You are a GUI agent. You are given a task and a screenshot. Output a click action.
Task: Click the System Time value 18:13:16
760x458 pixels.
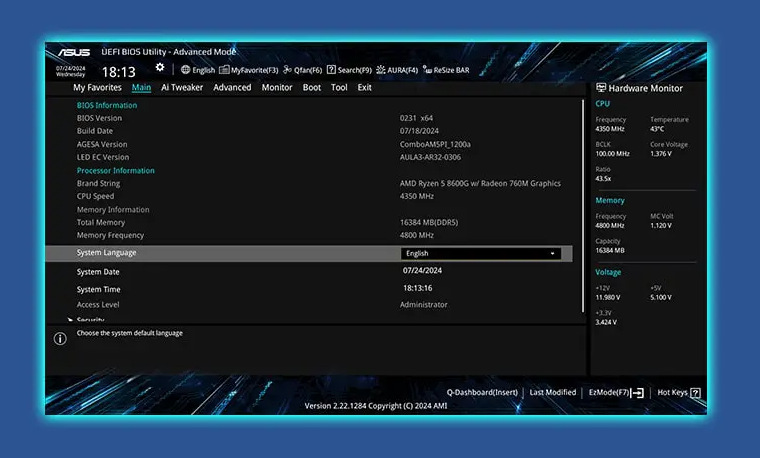(417, 288)
